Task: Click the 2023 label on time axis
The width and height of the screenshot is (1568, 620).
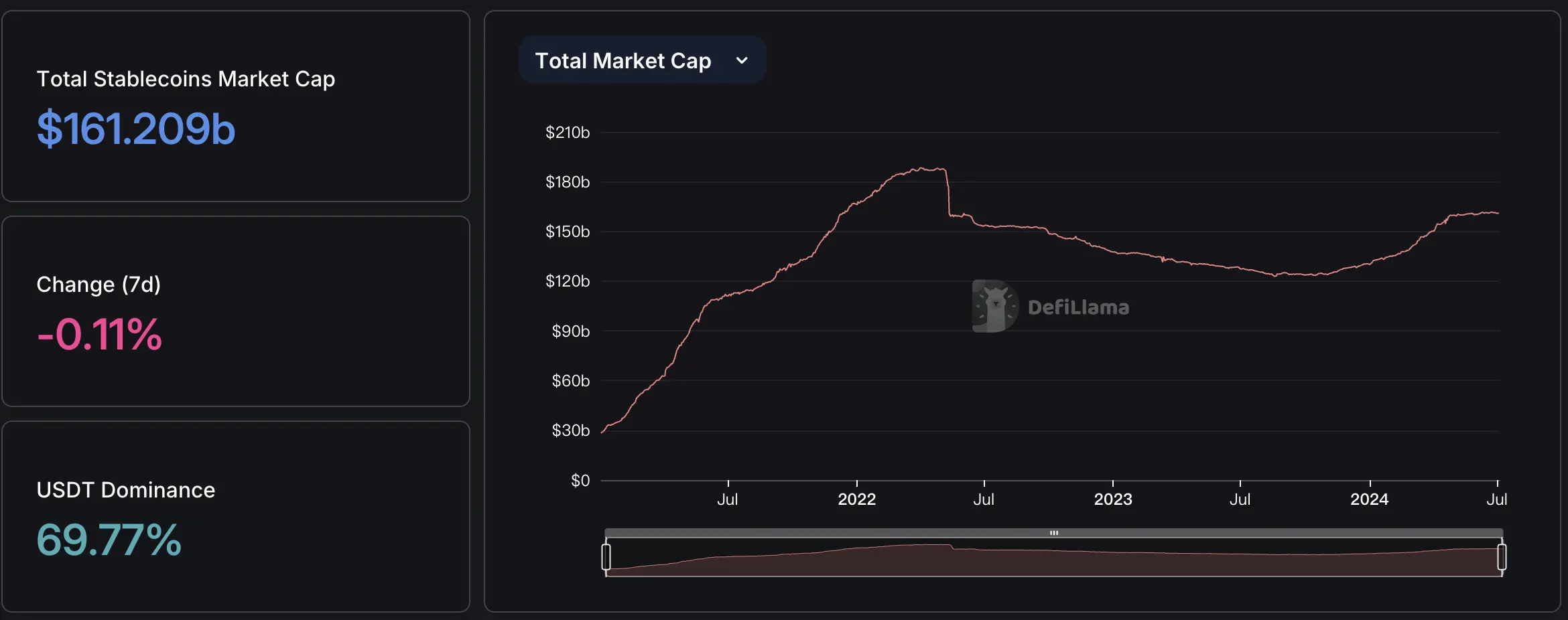Action: pyautogui.click(x=1113, y=499)
